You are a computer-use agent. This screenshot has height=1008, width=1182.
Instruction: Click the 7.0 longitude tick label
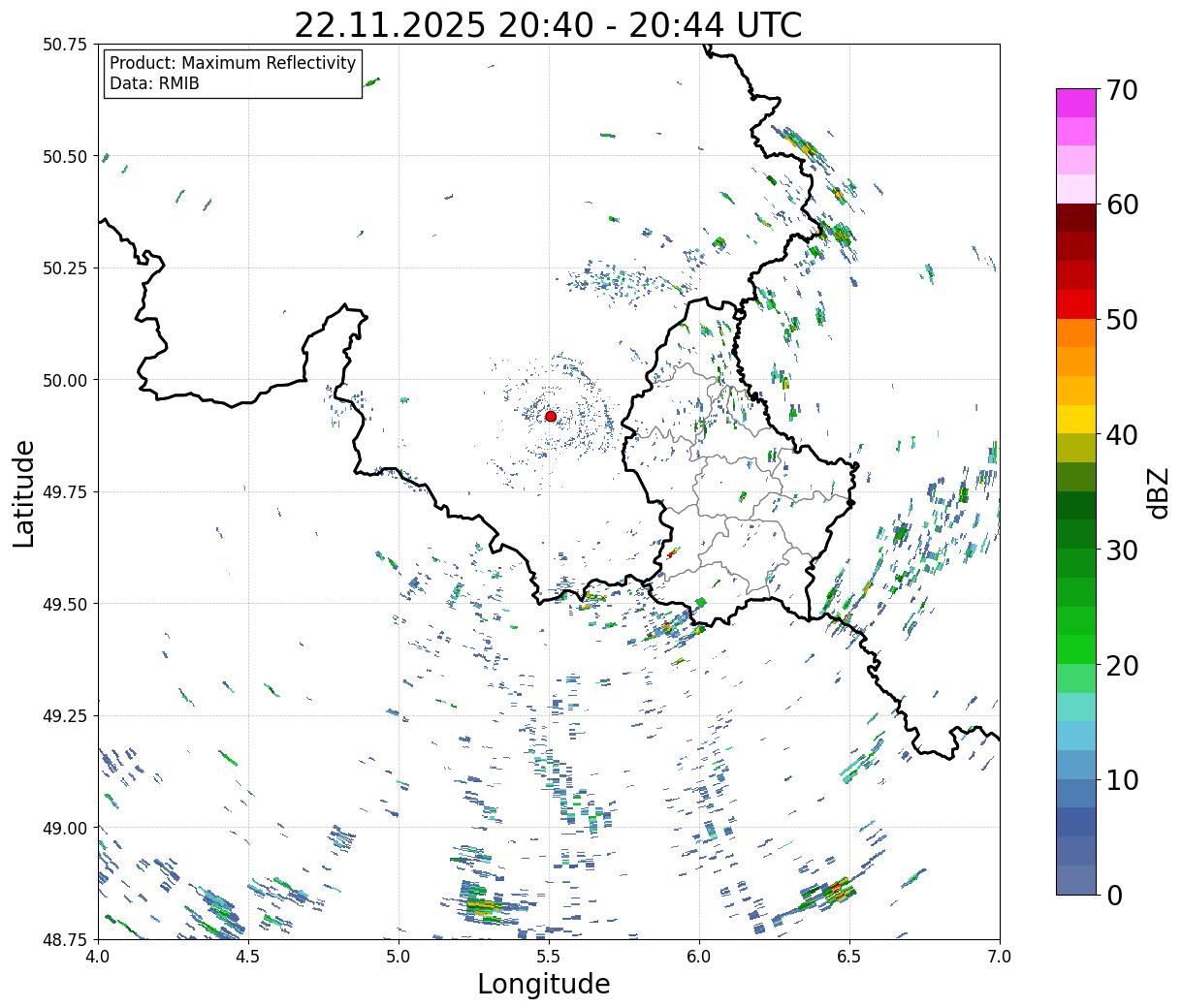pos(1000,957)
